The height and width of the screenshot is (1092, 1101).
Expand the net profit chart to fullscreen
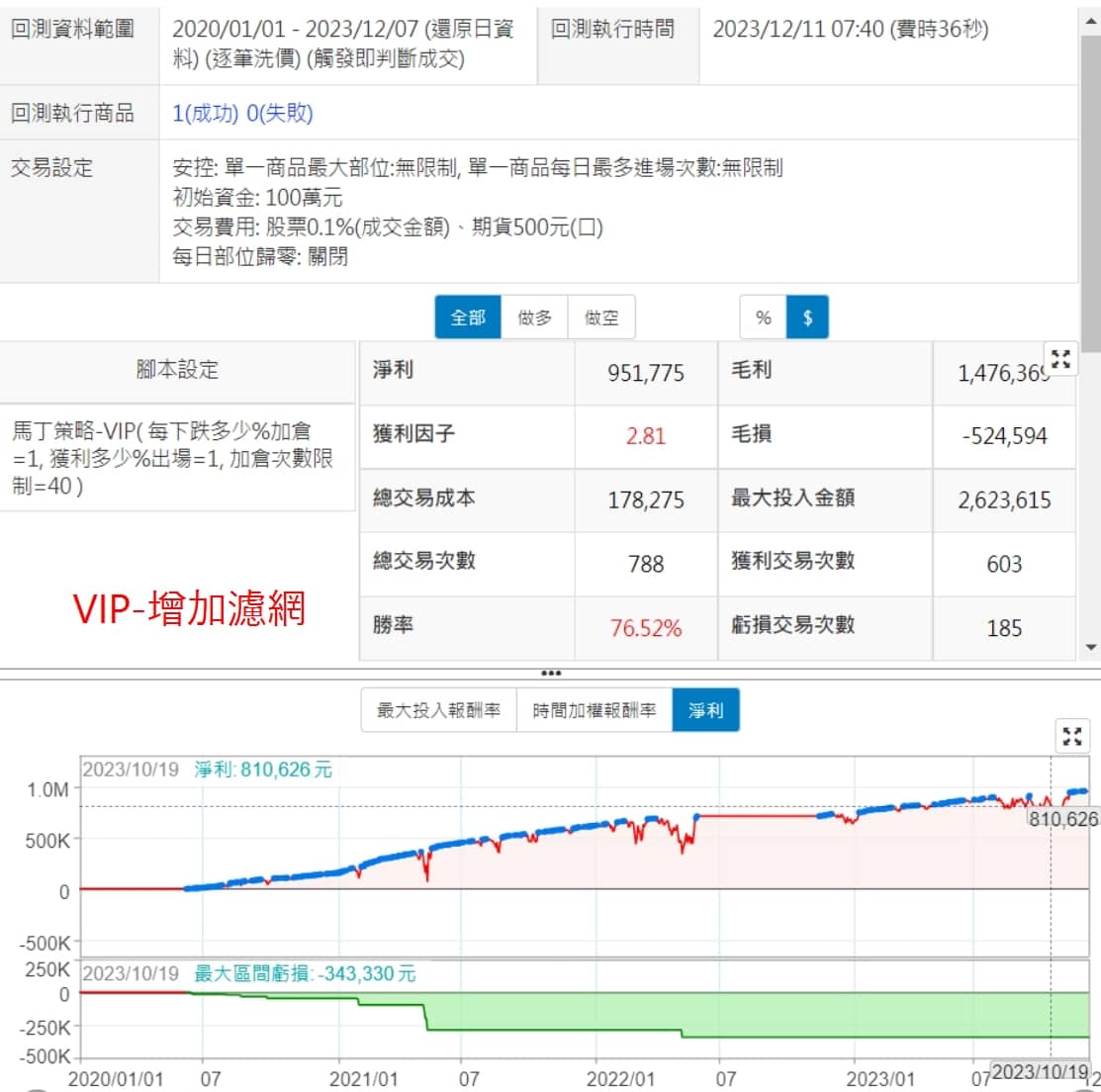pyautogui.click(x=1072, y=736)
